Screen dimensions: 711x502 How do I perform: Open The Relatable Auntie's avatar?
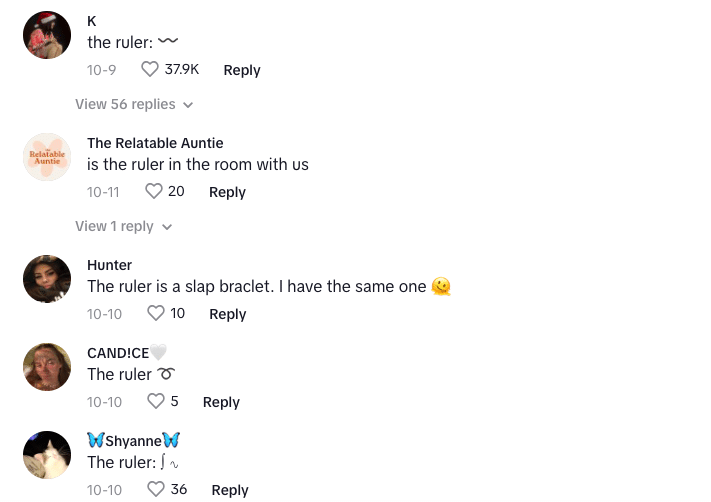tap(47, 157)
